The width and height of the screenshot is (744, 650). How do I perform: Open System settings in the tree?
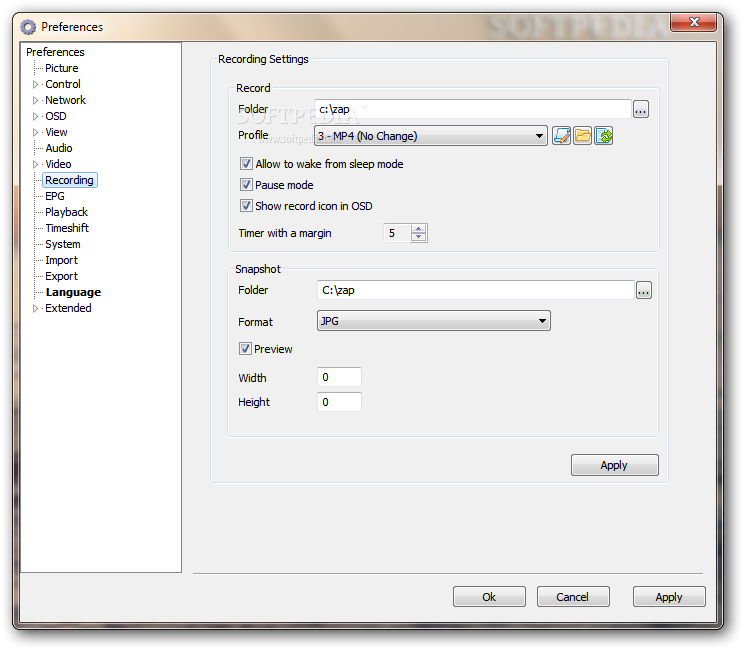(63, 244)
